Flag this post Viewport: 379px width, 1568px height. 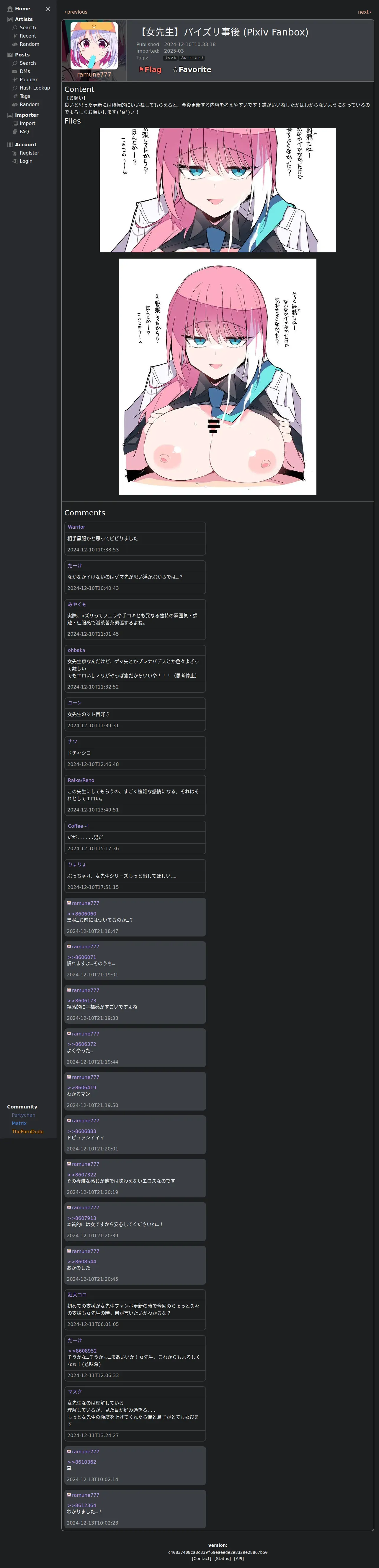pos(150,70)
